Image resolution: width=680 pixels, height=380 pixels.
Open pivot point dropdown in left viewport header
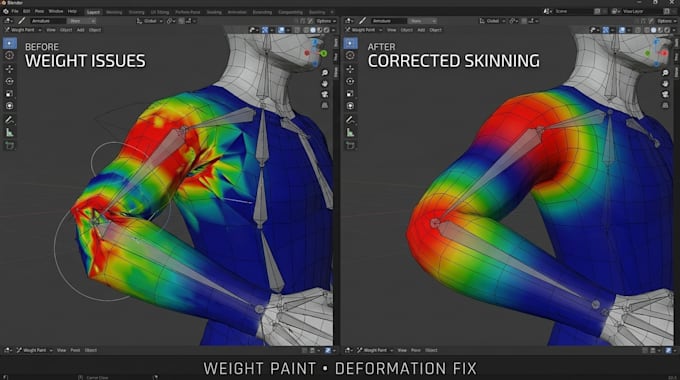tap(170, 21)
